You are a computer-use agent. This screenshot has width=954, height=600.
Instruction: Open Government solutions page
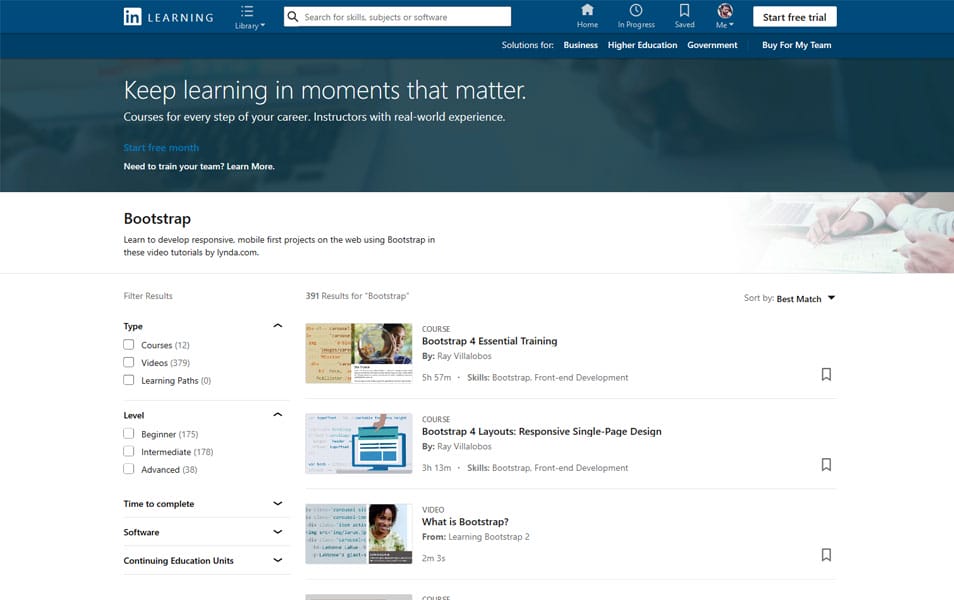[712, 45]
